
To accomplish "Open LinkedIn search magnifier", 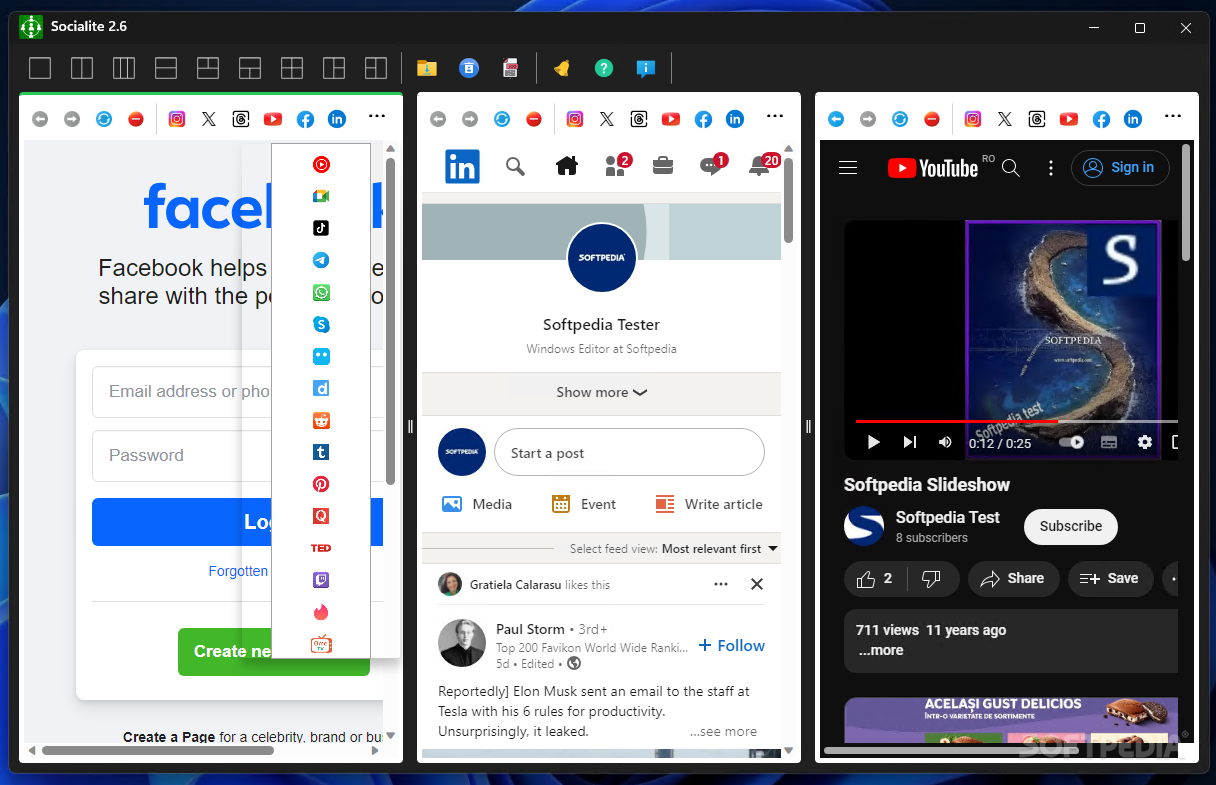I will pyautogui.click(x=515, y=166).
